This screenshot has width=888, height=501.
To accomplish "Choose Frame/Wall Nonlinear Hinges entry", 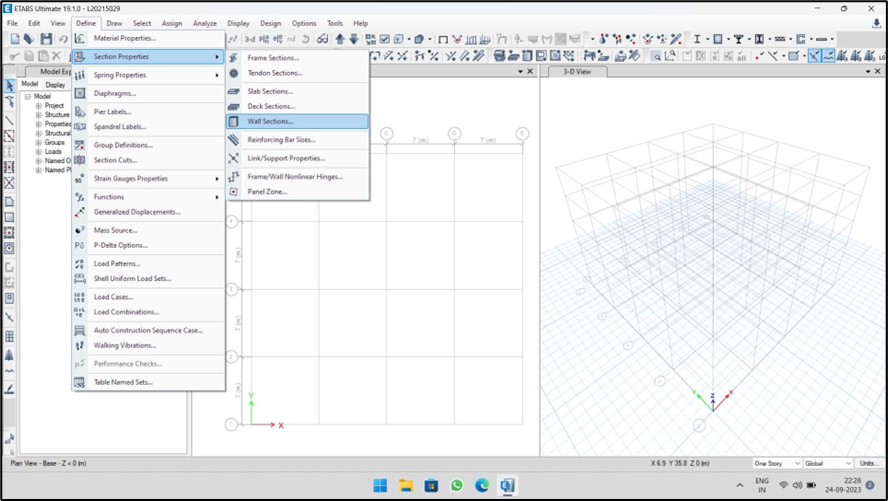I will [297, 177].
